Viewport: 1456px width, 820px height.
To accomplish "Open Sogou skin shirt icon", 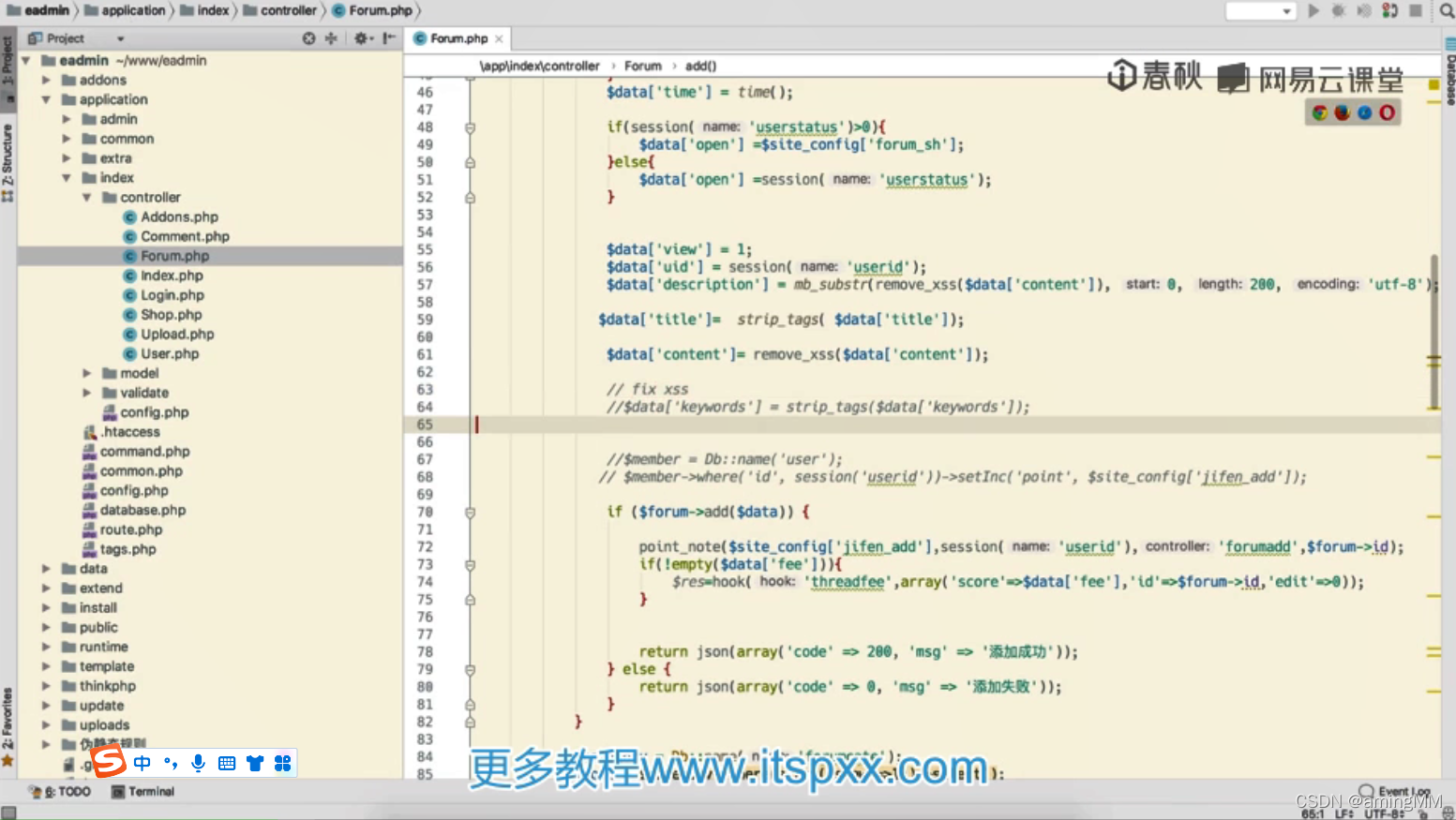I will 254,764.
